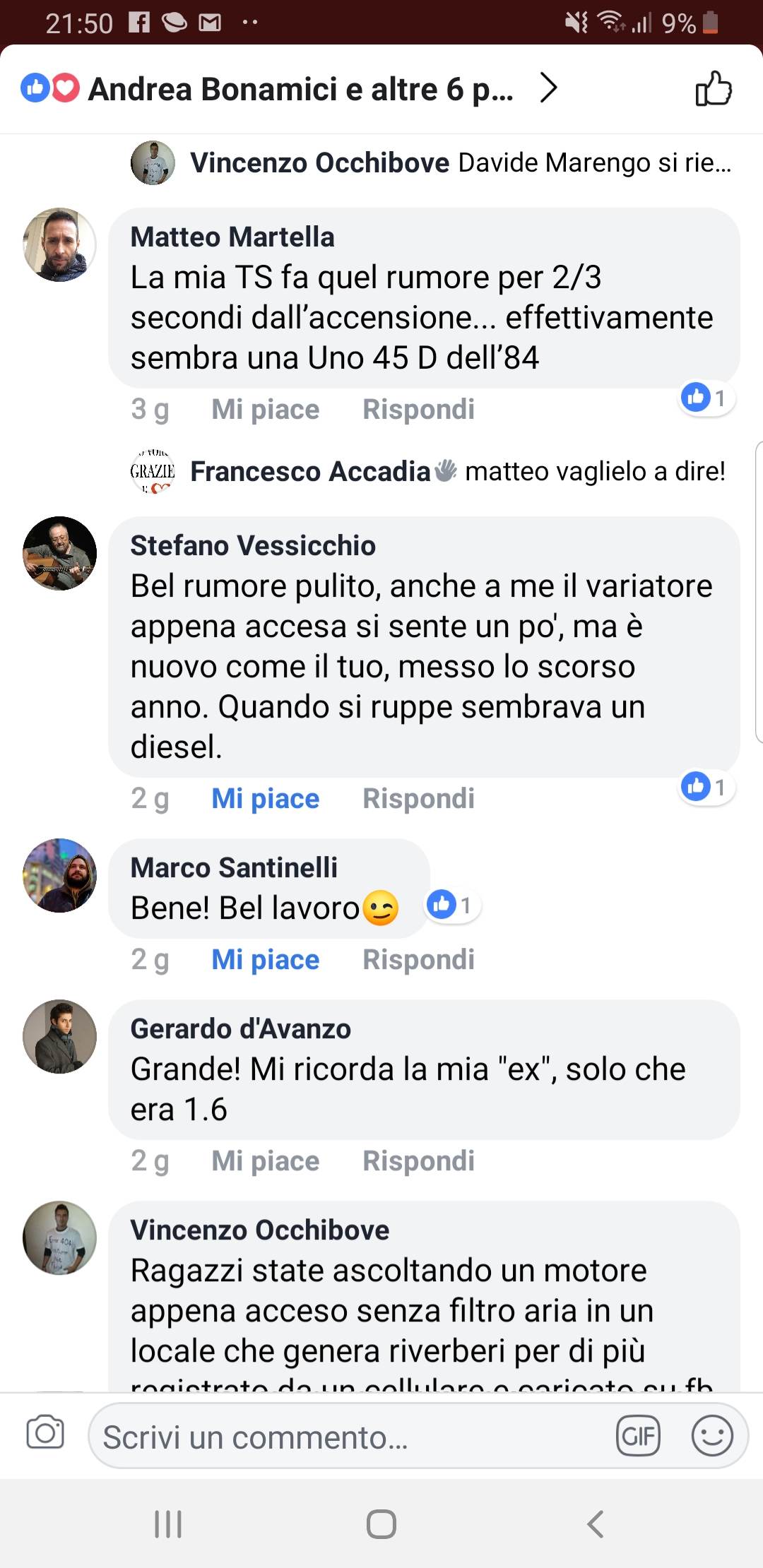Like Gerardo d'Avanzo's comment with Mi piace
The height and width of the screenshot is (1568, 763).
(266, 1161)
